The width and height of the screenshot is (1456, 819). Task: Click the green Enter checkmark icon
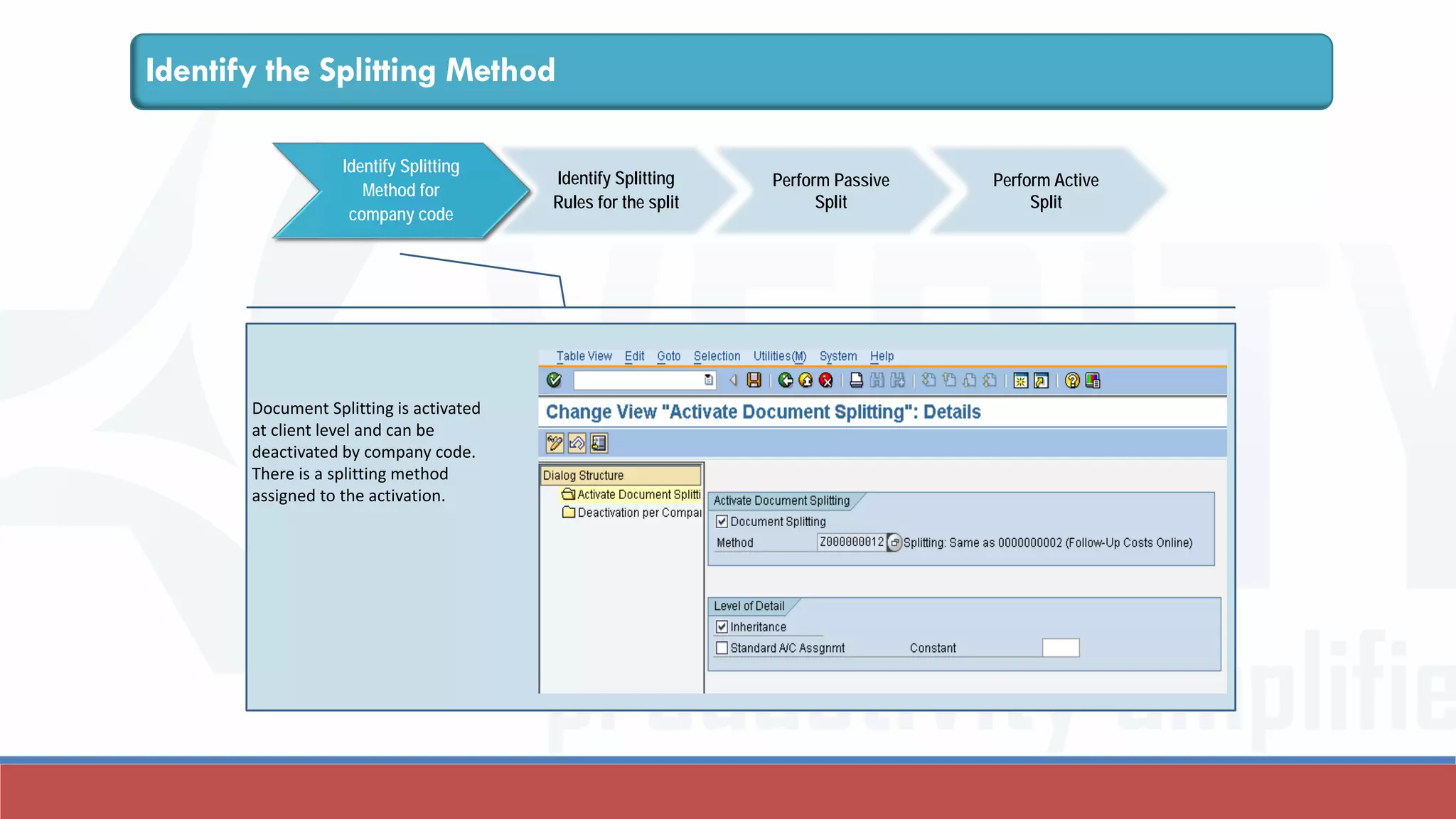point(555,380)
